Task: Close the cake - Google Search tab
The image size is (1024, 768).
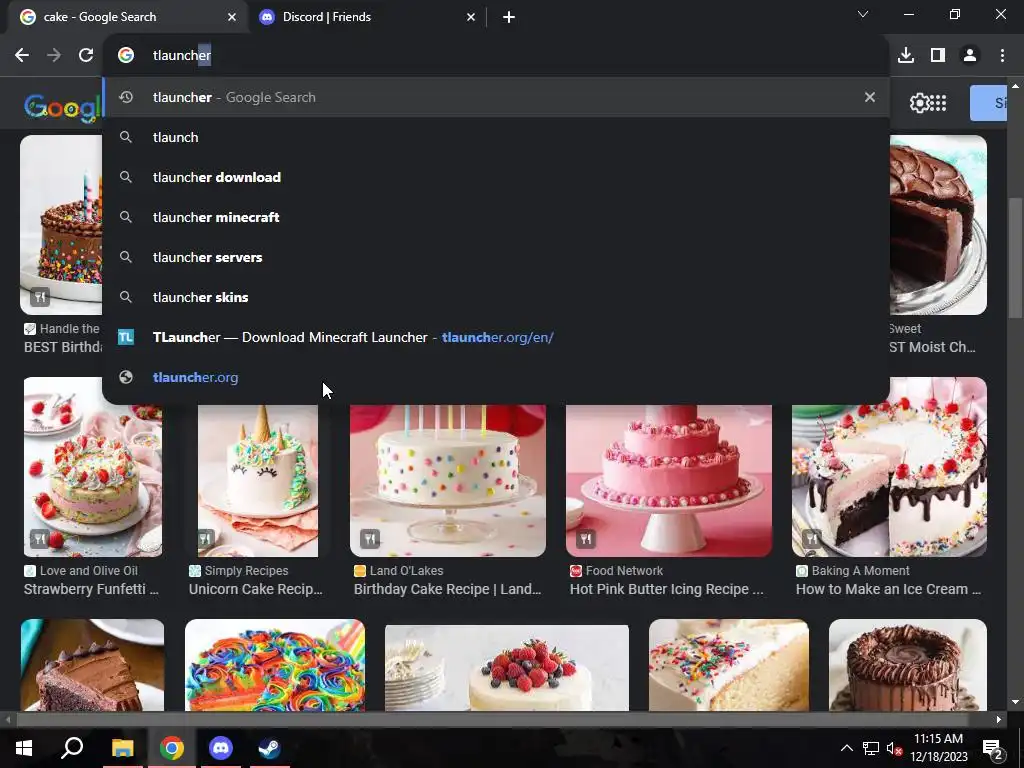Action: click(232, 17)
